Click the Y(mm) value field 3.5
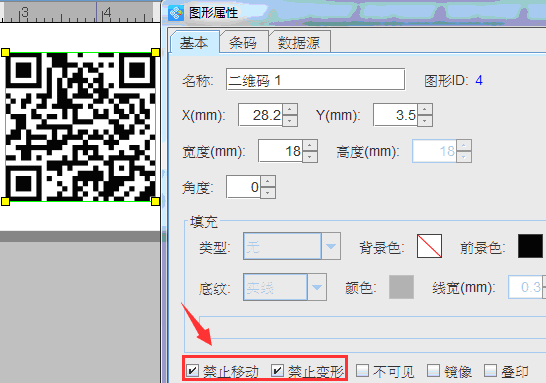 tap(395, 115)
